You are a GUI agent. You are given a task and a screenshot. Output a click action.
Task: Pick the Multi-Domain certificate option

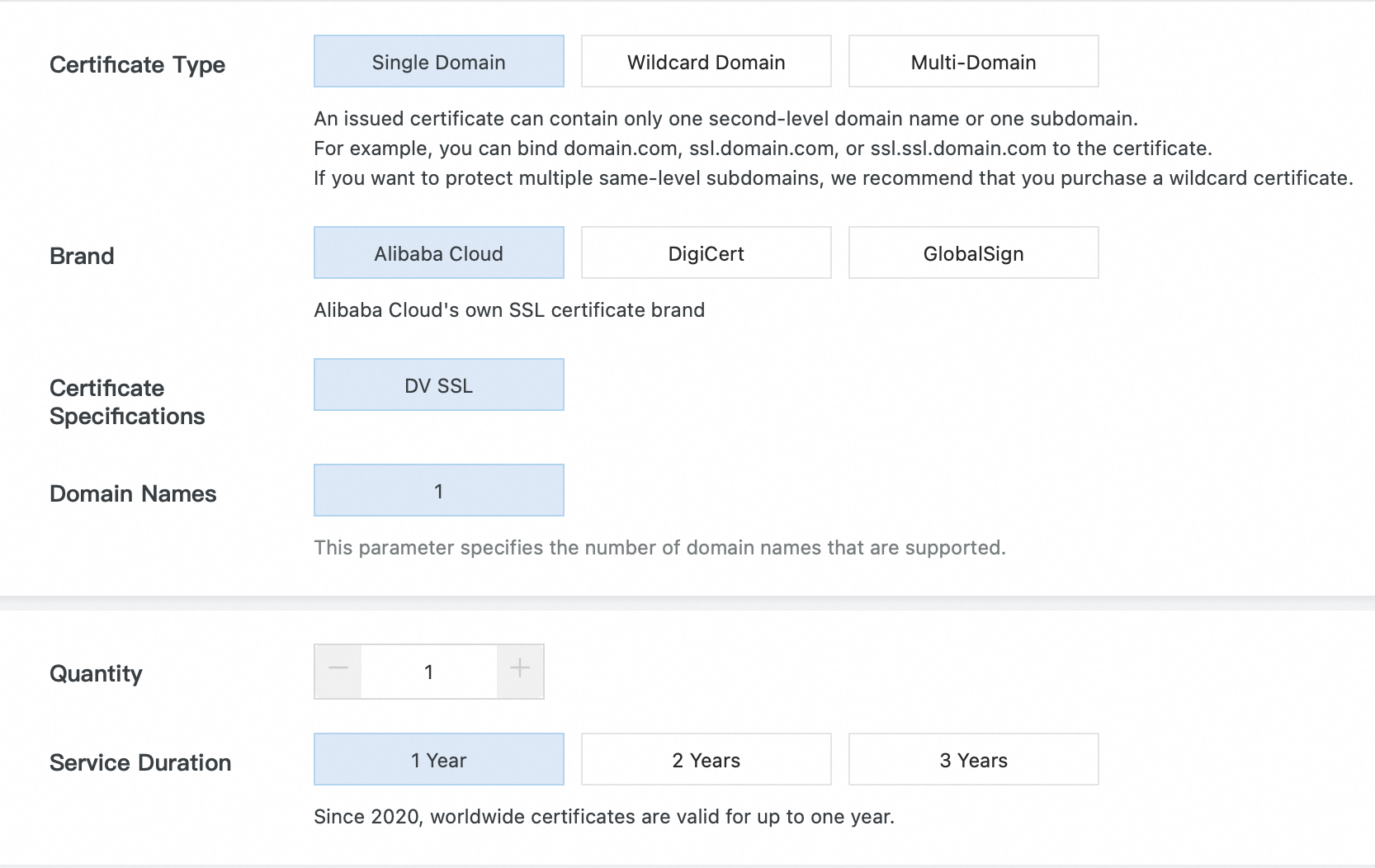pos(973,62)
